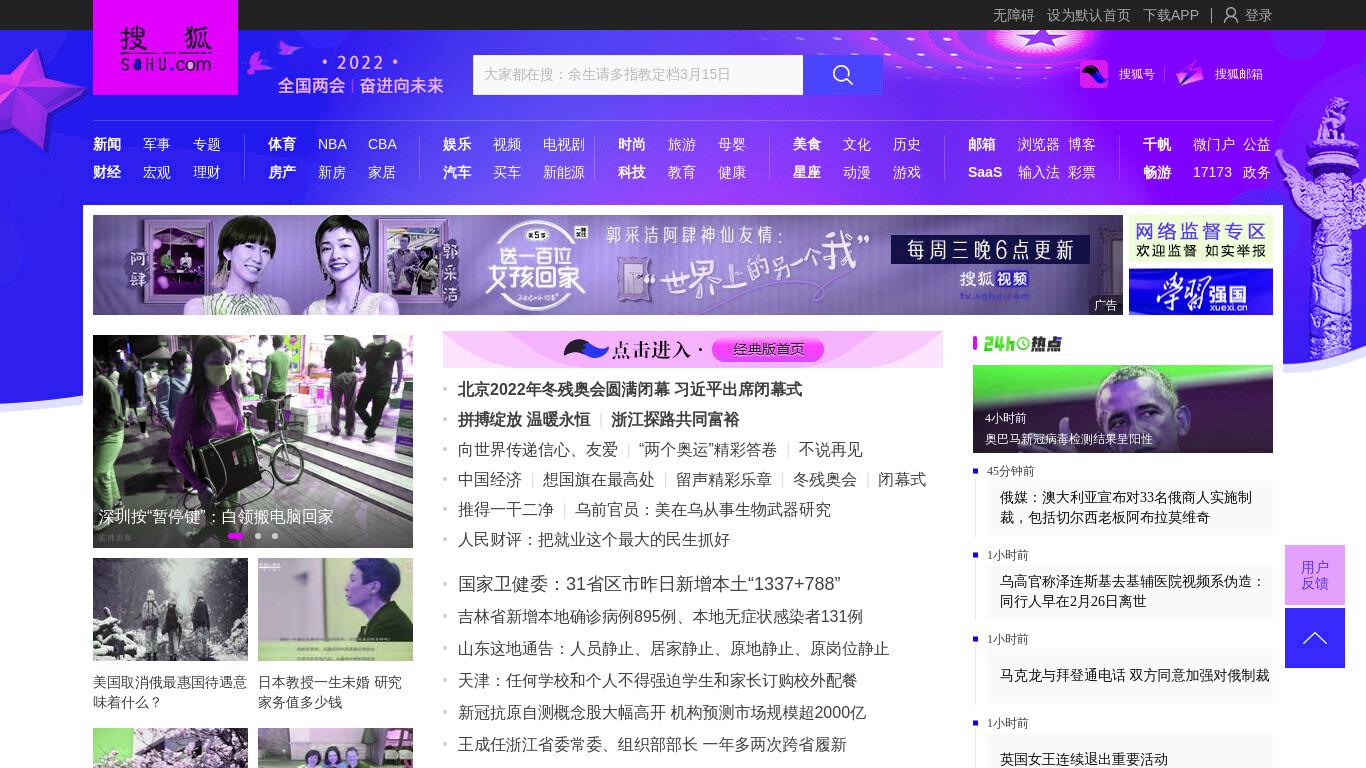Open the 房产 channel
Screen dimensions: 1366x768
pos(282,172)
